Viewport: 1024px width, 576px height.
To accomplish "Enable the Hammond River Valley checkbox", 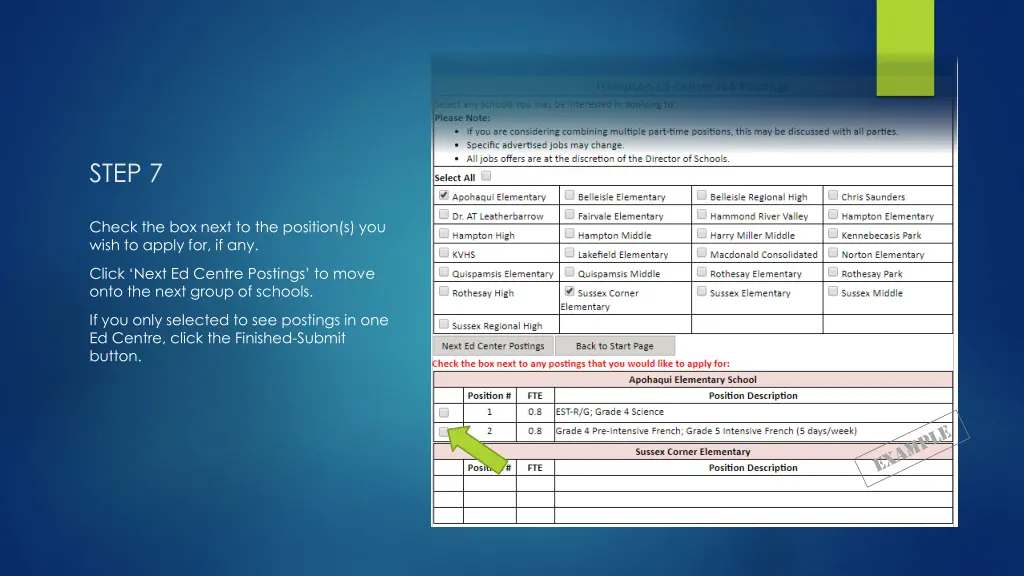I will pyautogui.click(x=701, y=215).
